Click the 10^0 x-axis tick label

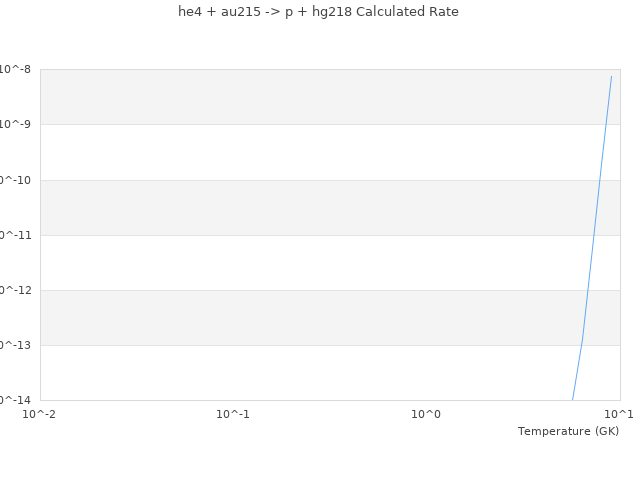426,414
